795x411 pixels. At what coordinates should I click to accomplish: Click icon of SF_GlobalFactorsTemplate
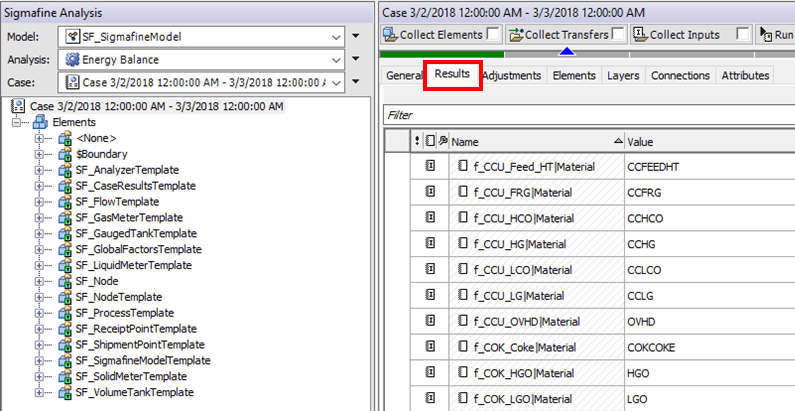coord(65,249)
